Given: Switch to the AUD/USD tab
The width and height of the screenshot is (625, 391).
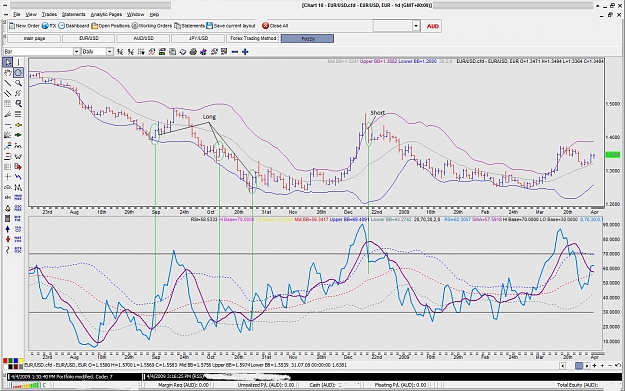Looking at the screenshot, I should tap(143, 38).
